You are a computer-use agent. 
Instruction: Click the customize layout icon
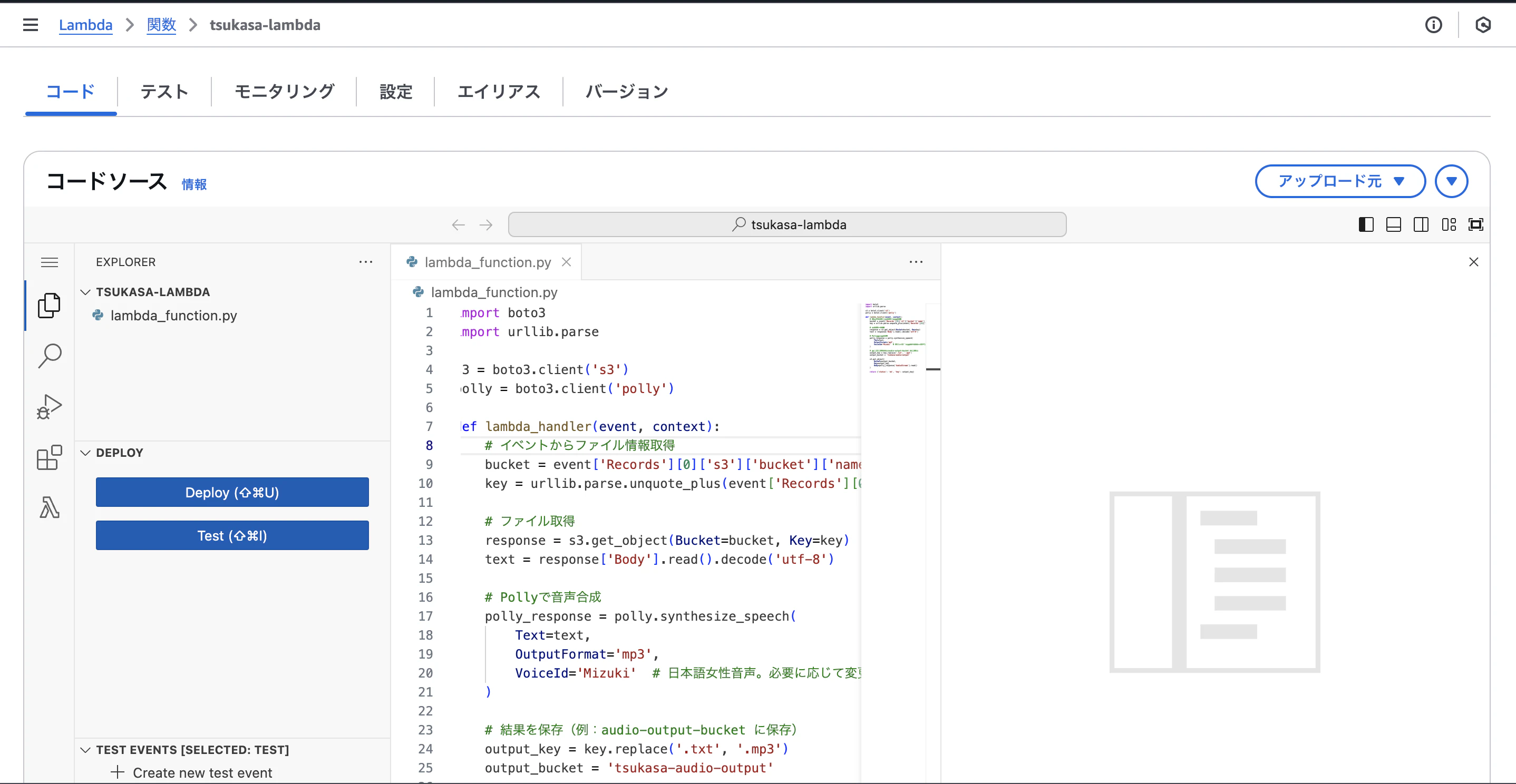coord(1449,224)
